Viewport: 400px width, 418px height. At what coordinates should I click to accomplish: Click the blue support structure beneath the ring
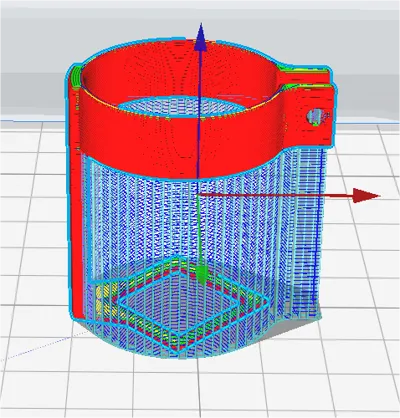pos(203,253)
